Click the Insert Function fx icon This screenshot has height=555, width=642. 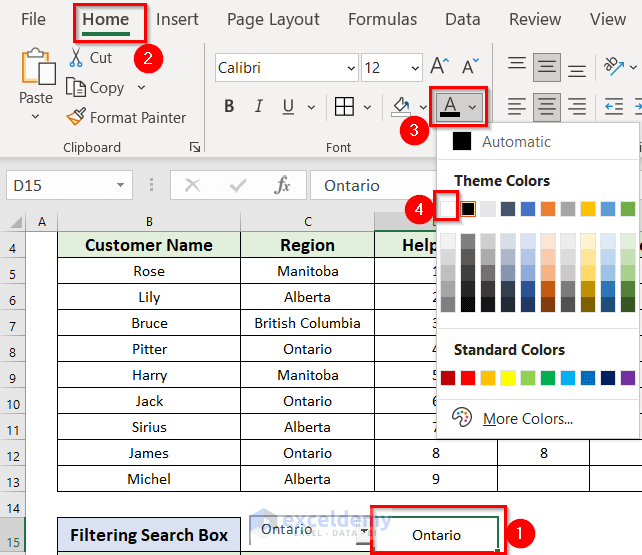(x=283, y=185)
